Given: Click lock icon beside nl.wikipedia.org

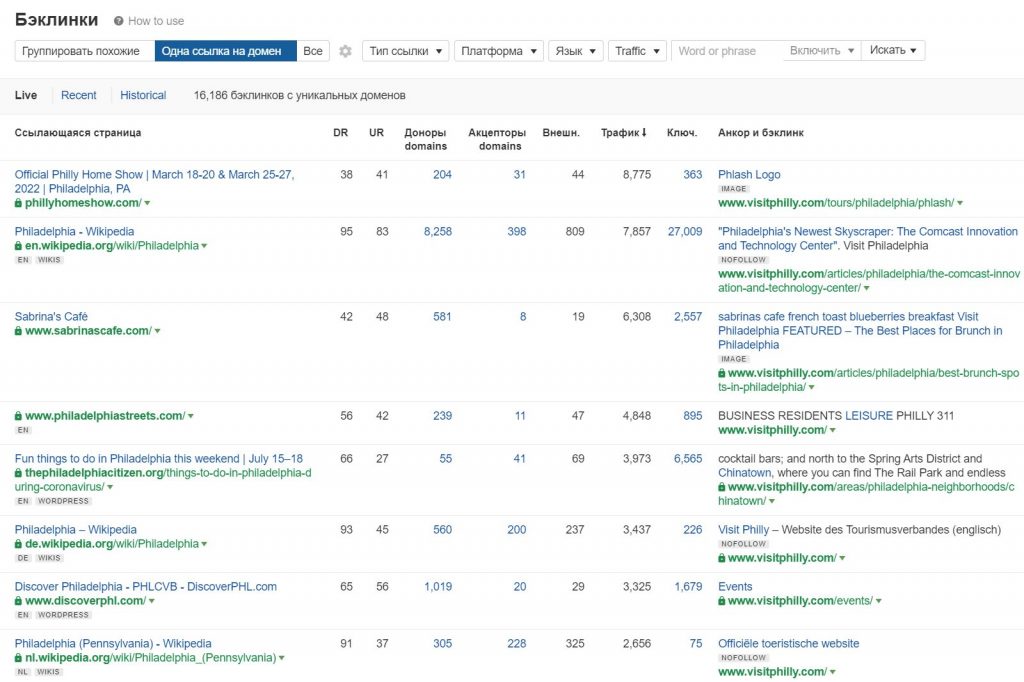Looking at the screenshot, I should pos(18,658).
